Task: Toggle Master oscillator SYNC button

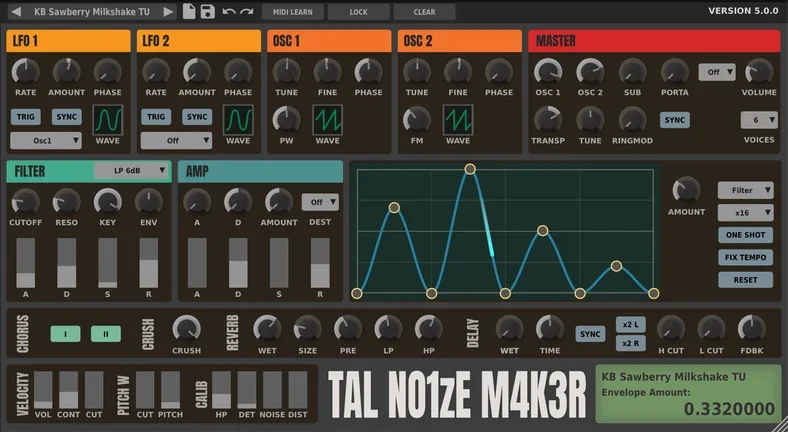Action: click(x=674, y=120)
